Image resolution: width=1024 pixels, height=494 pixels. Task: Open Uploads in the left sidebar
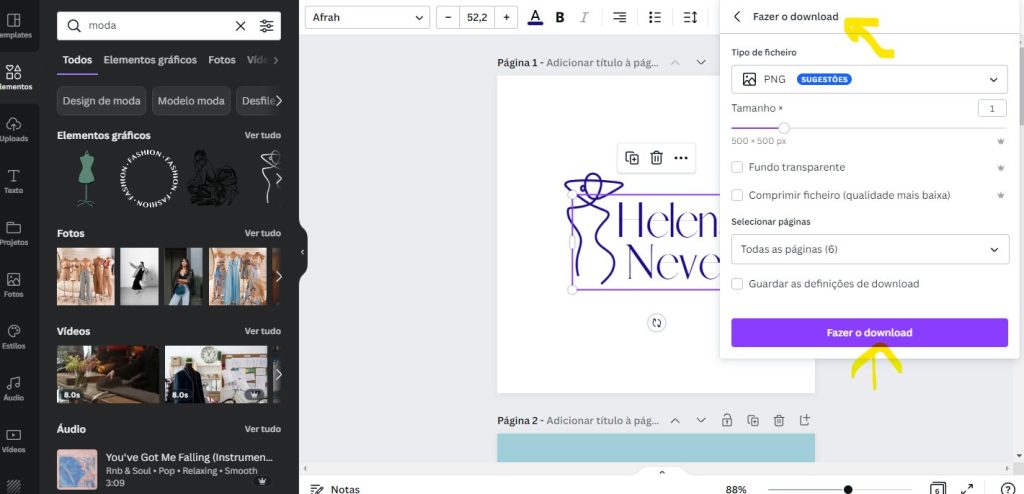pos(14,129)
